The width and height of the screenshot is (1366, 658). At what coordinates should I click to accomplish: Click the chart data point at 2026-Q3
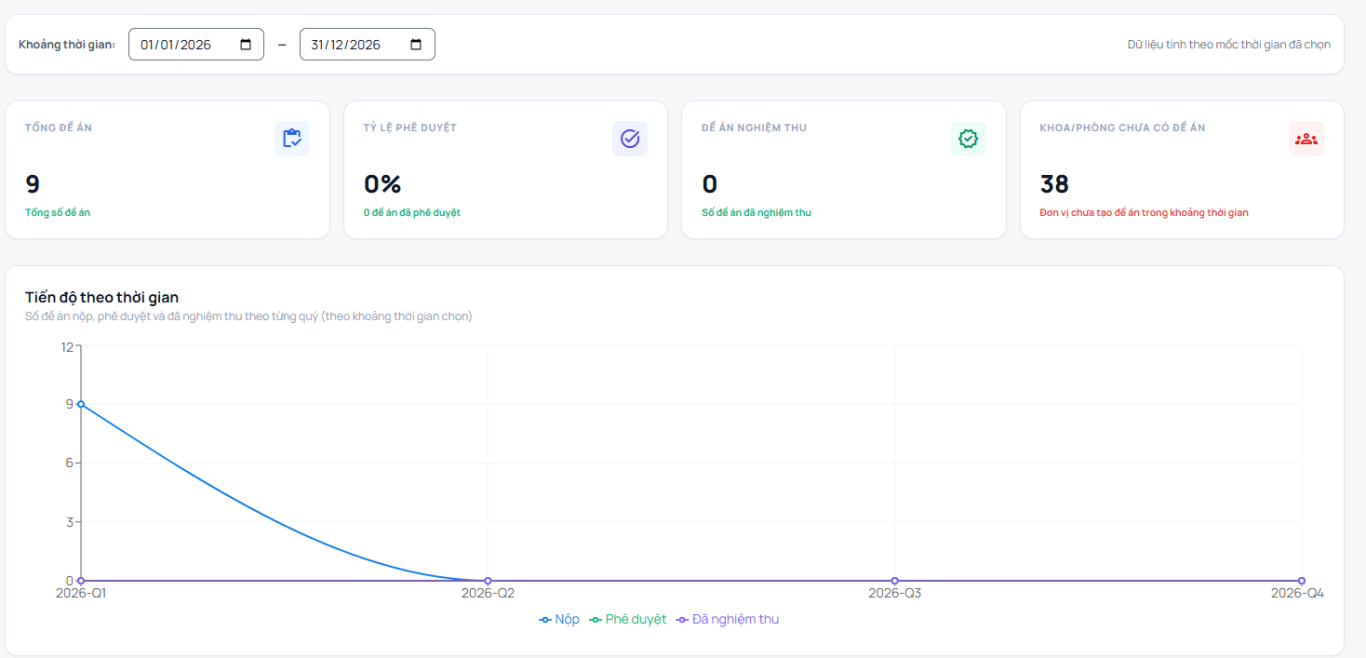(895, 581)
